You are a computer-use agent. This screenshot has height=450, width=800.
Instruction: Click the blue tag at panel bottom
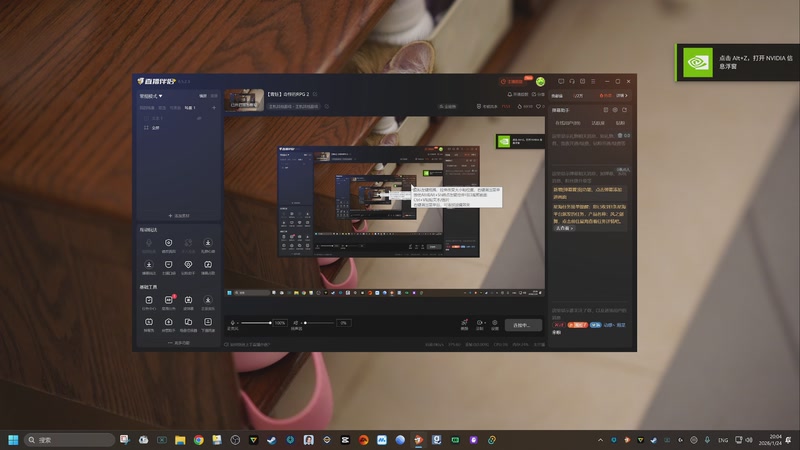pos(595,325)
